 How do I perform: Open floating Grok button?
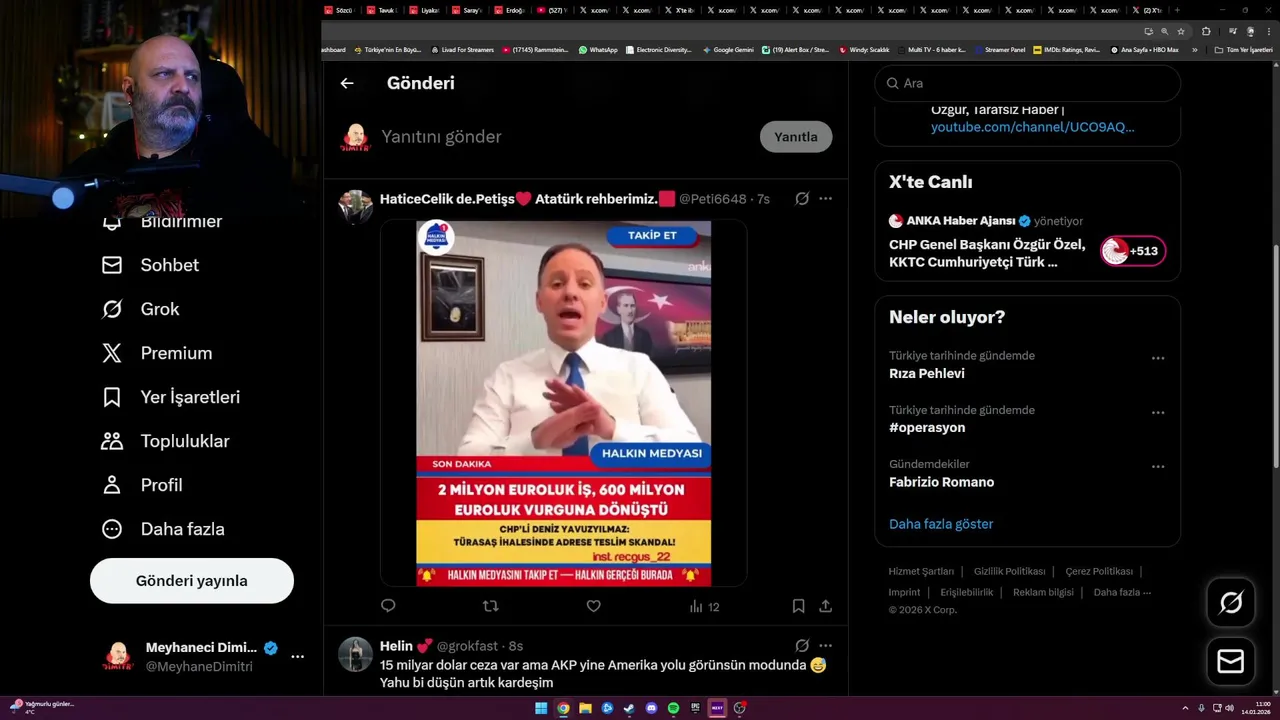1231,602
